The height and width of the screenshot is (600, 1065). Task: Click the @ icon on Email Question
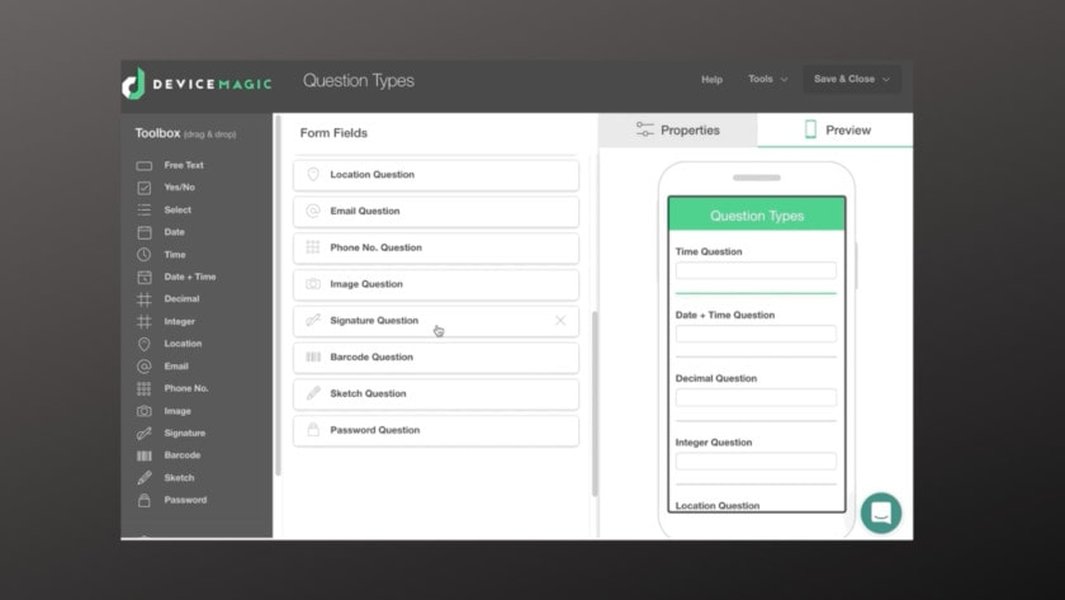pos(313,211)
